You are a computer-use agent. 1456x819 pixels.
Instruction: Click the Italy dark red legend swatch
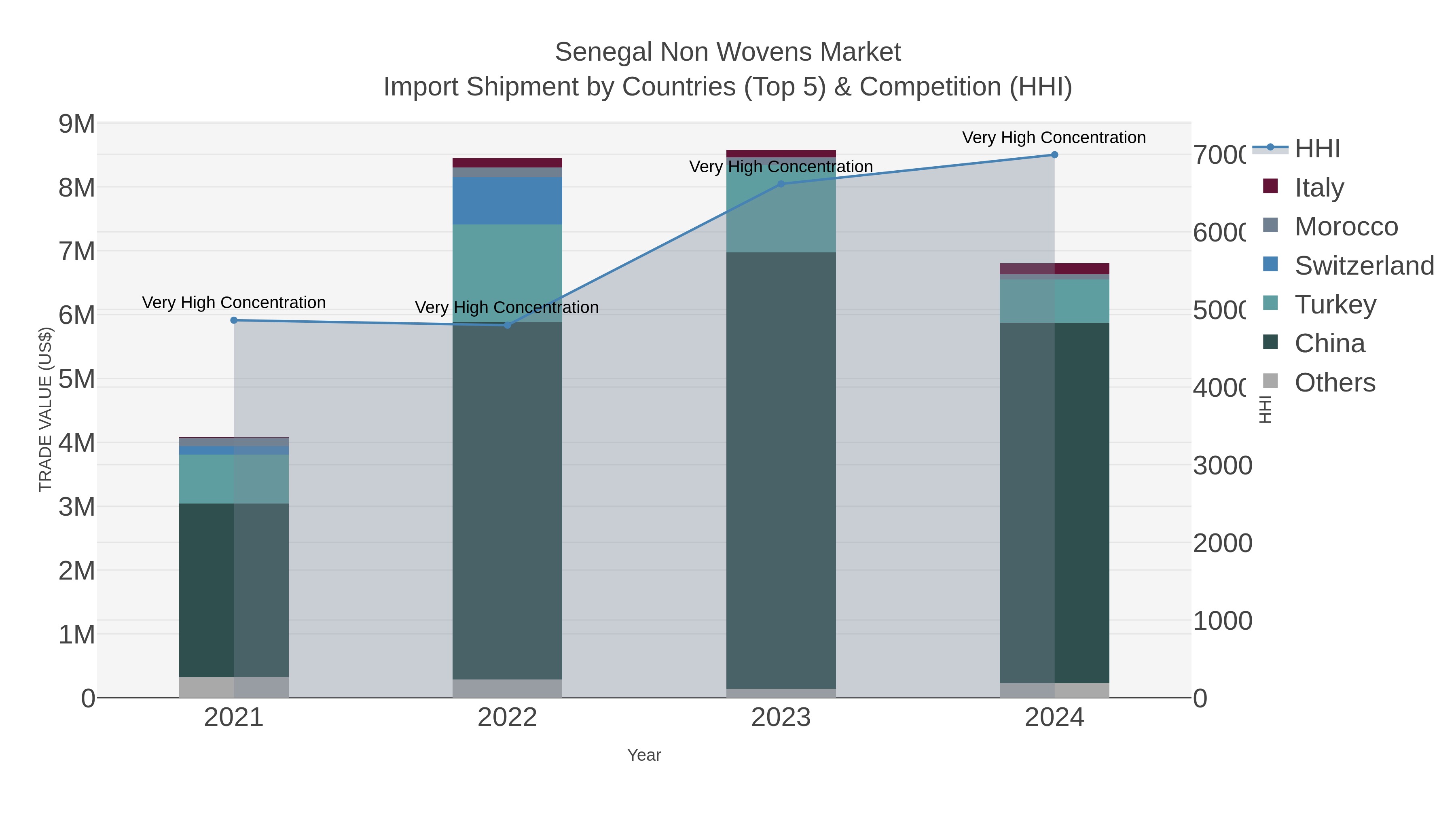tap(1271, 186)
